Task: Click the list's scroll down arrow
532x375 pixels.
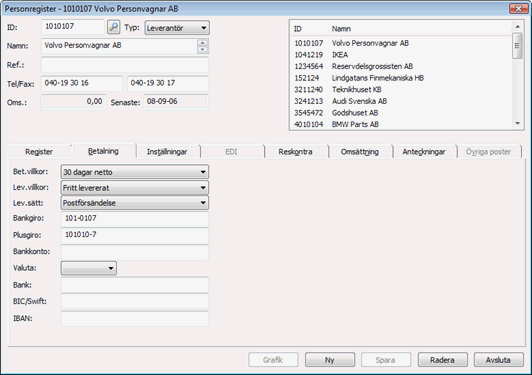Action: click(517, 124)
